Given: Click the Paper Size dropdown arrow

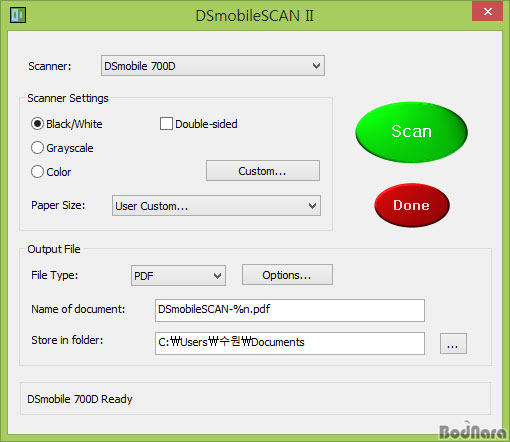Looking at the screenshot, I should (312, 206).
